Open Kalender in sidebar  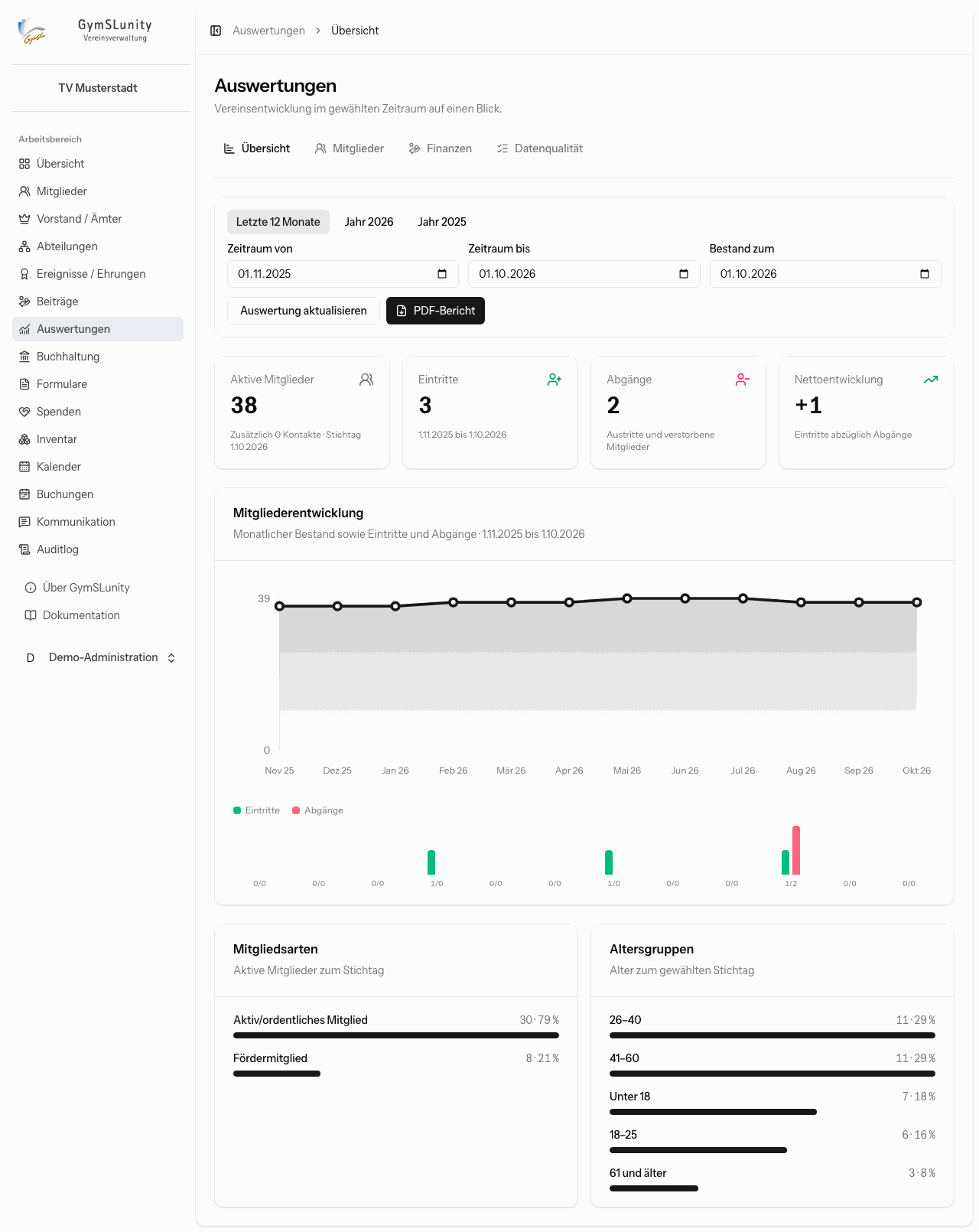tap(98, 467)
